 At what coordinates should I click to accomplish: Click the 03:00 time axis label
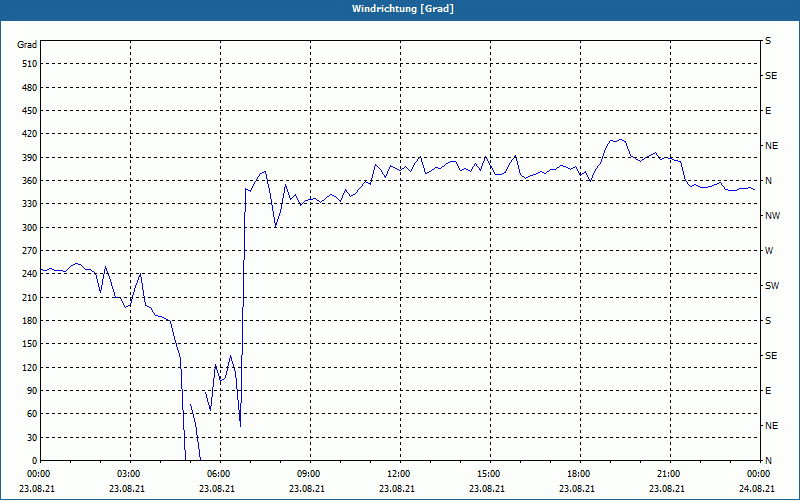(129, 474)
